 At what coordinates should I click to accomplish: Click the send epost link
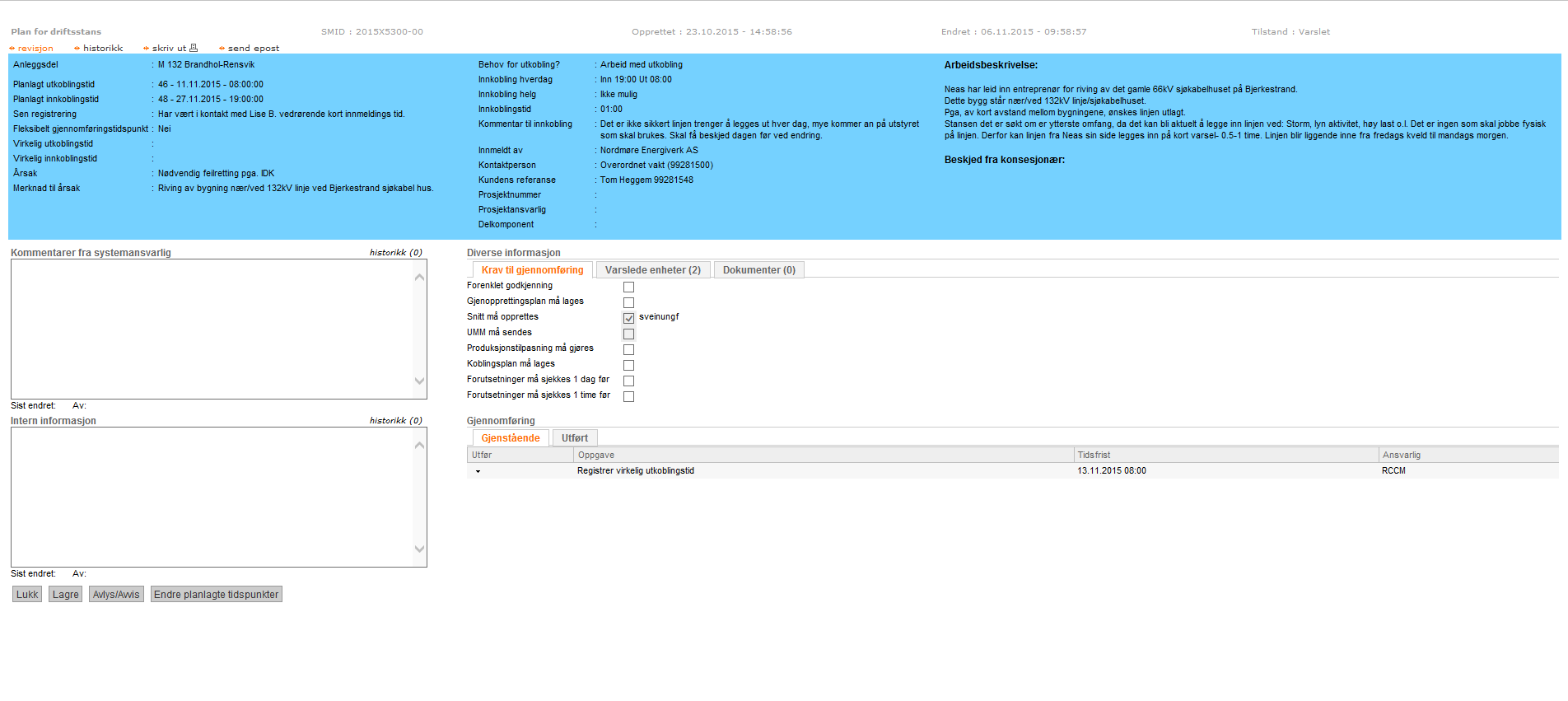(x=254, y=49)
